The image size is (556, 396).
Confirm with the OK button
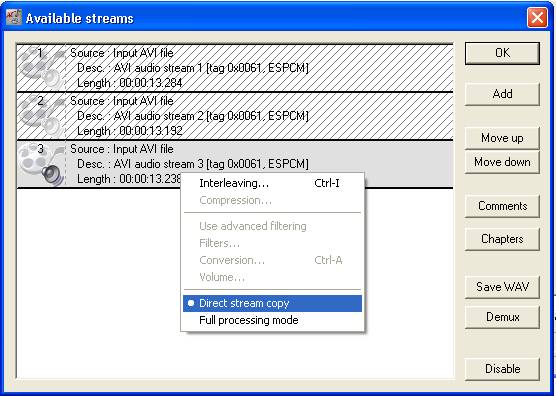point(502,53)
